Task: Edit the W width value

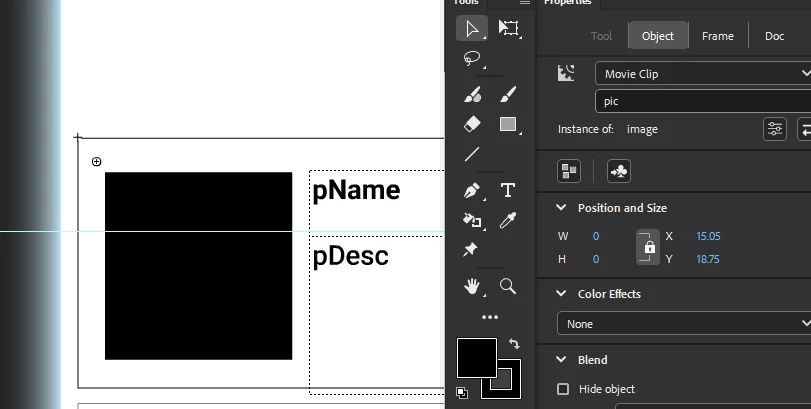Action: point(596,236)
